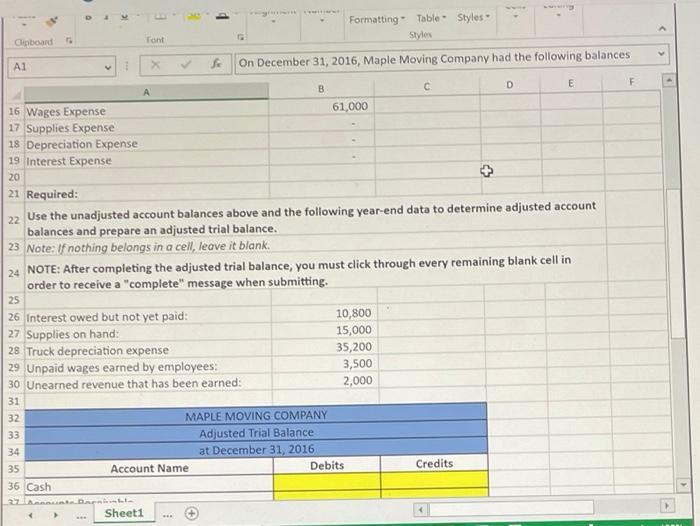The image size is (700, 526).
Task: Select the Truck depreciation expense cell
Action: coord(148,351)
